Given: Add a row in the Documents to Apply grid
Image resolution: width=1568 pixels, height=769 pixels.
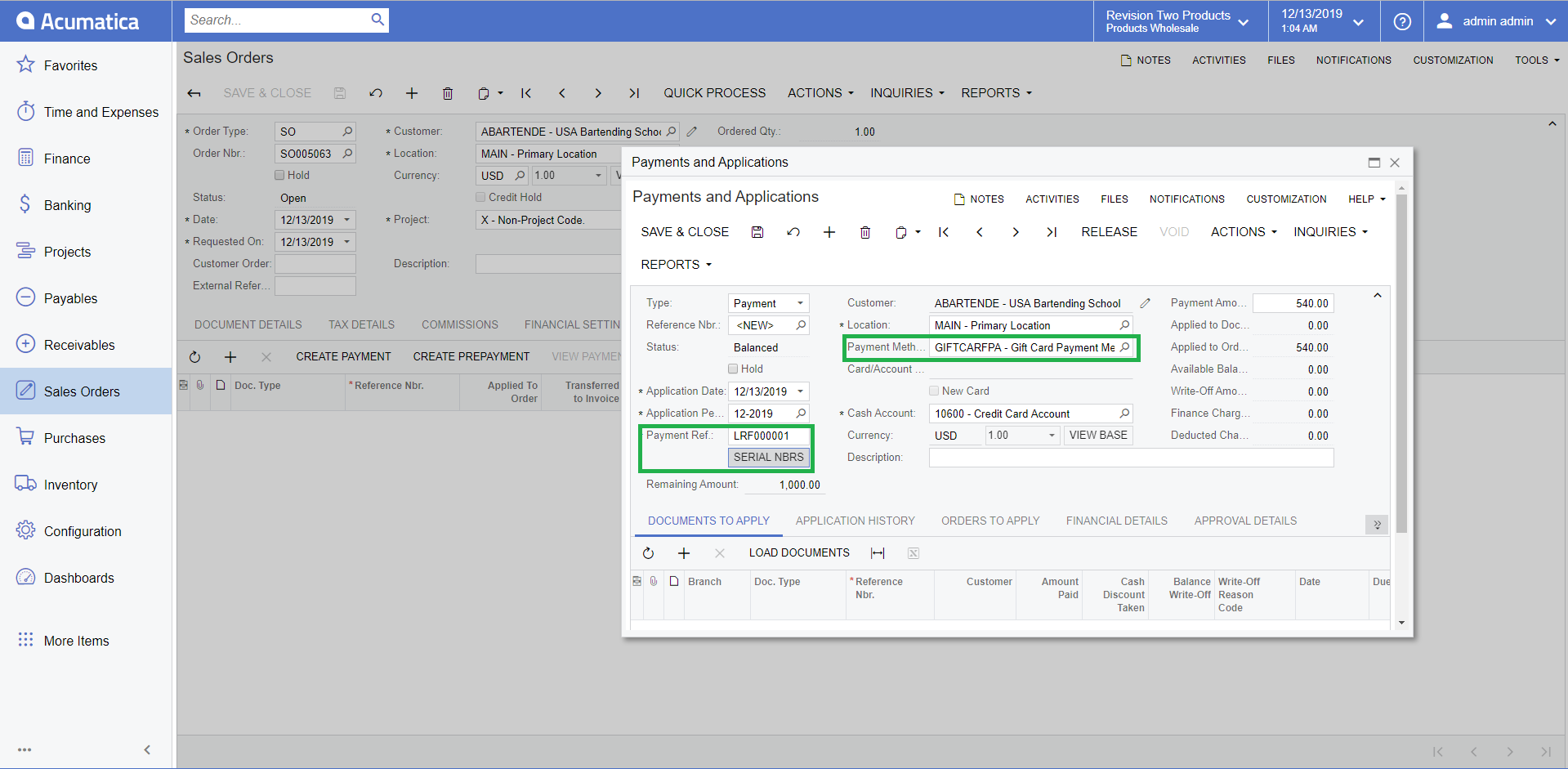Looking at the screenshot, I should 684,553.
